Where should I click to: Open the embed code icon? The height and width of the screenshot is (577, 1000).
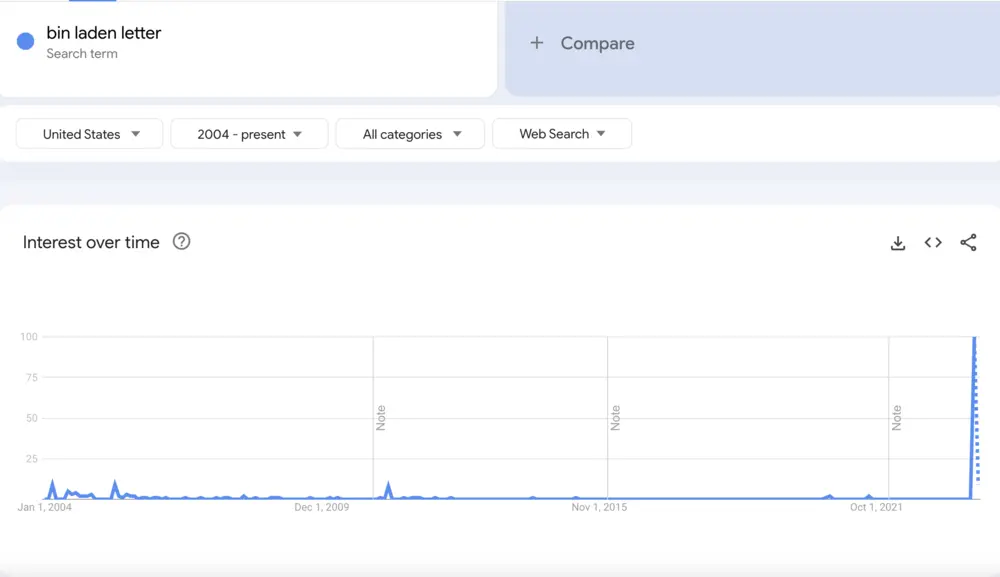pos(933,243)
